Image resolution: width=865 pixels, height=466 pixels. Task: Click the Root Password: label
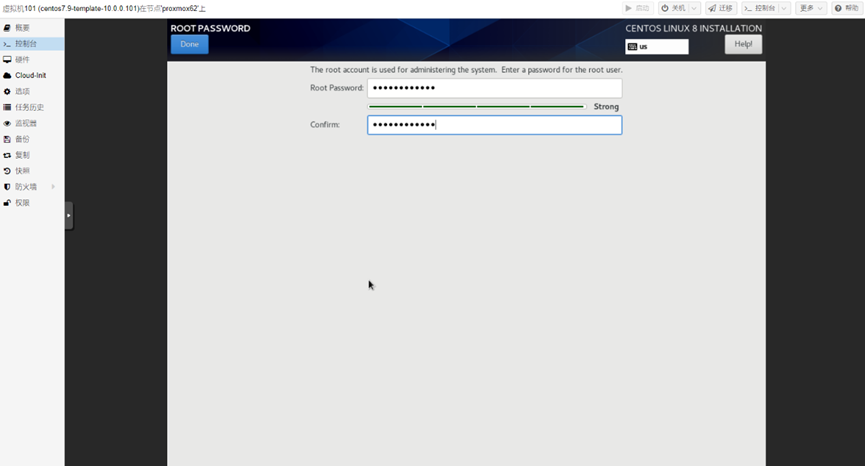[x=337, y=88]
